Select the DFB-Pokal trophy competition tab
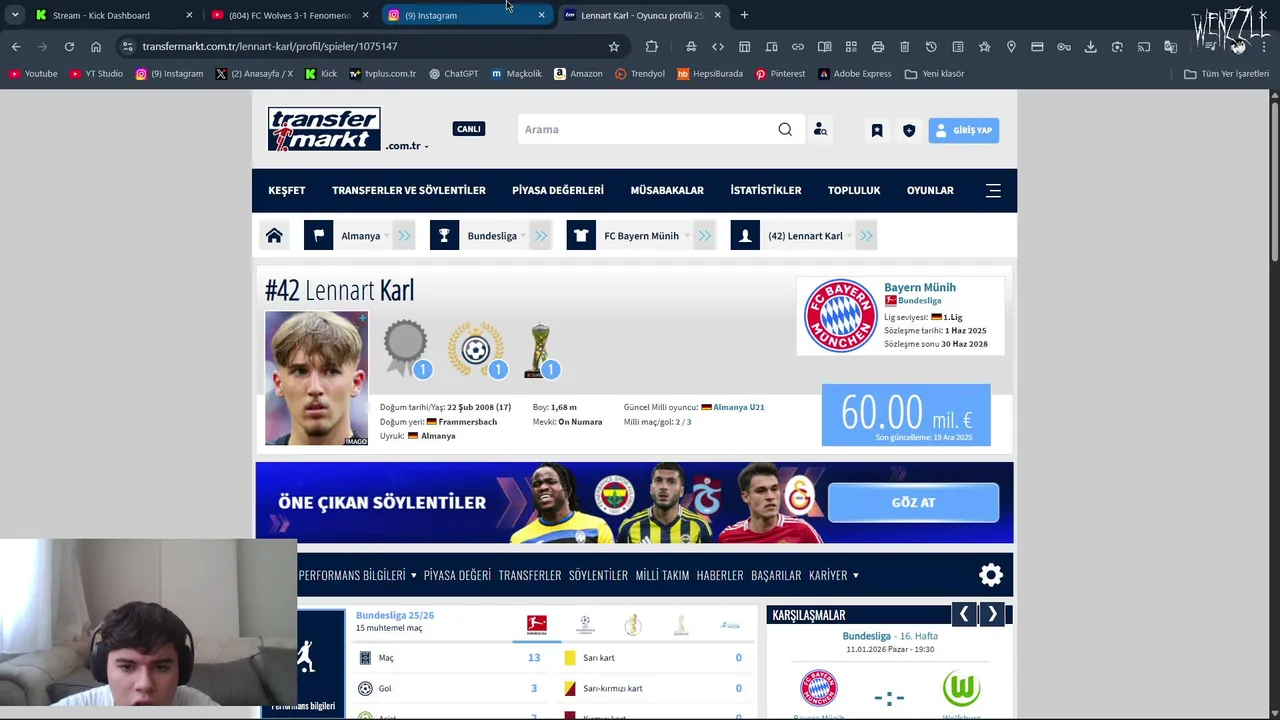Viewport: 1280px width, 720px height. click(x=632, y=625)
